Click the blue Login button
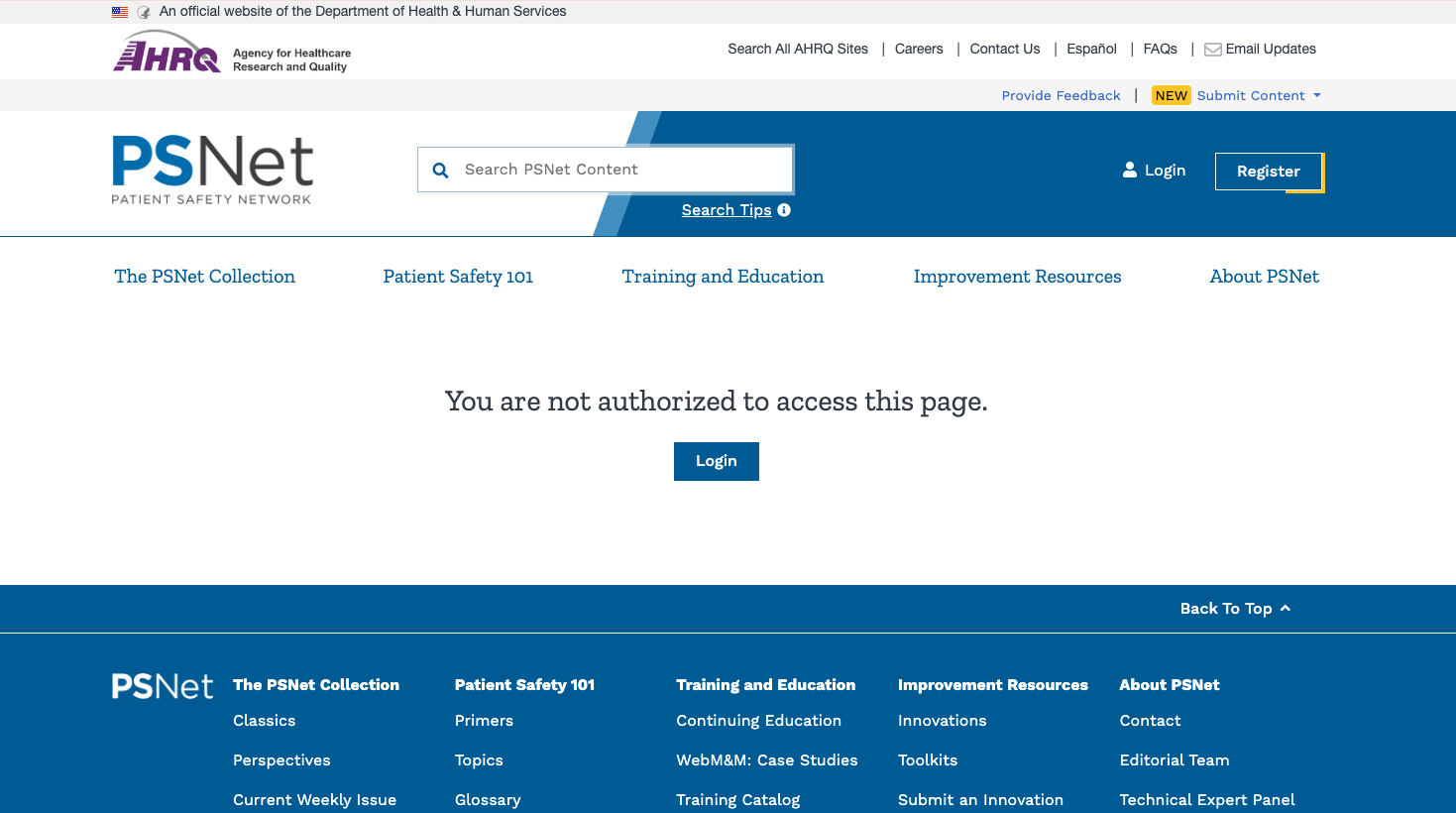1456x813 pixels. (716, 461)
